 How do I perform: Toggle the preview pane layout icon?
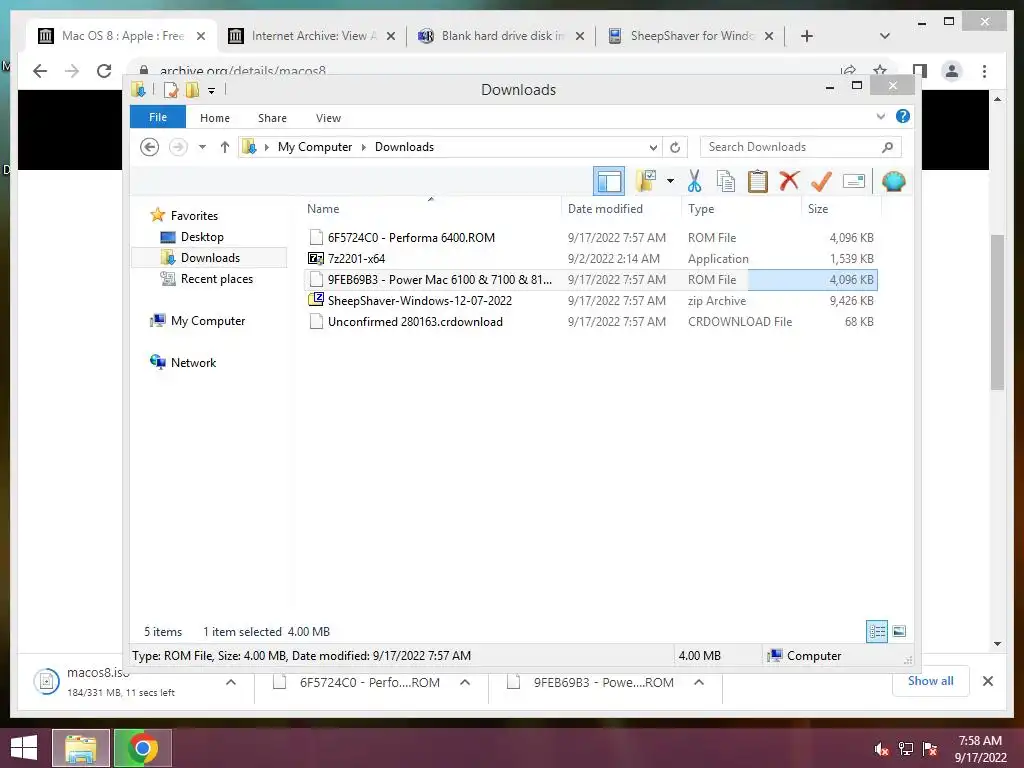(609, 181)
